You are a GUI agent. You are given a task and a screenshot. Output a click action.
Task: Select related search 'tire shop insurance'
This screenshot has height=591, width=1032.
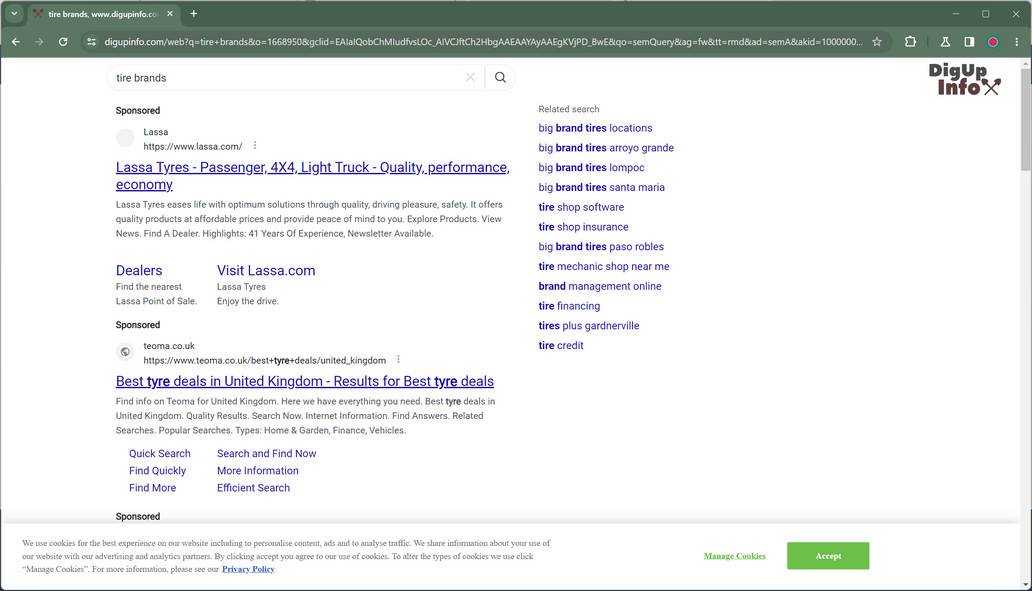[583, 227]
